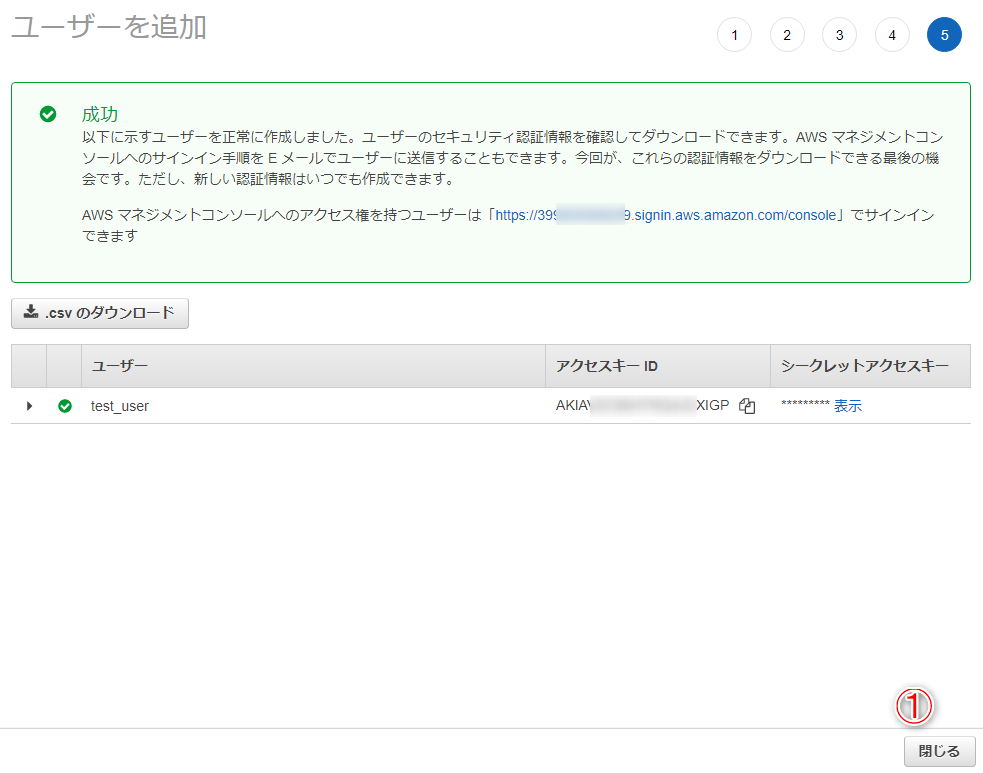The height and width of the screenshot is (773, 983).
Task: Click the ユーザーを追加 page title
Action: click(x=109, y=27)
